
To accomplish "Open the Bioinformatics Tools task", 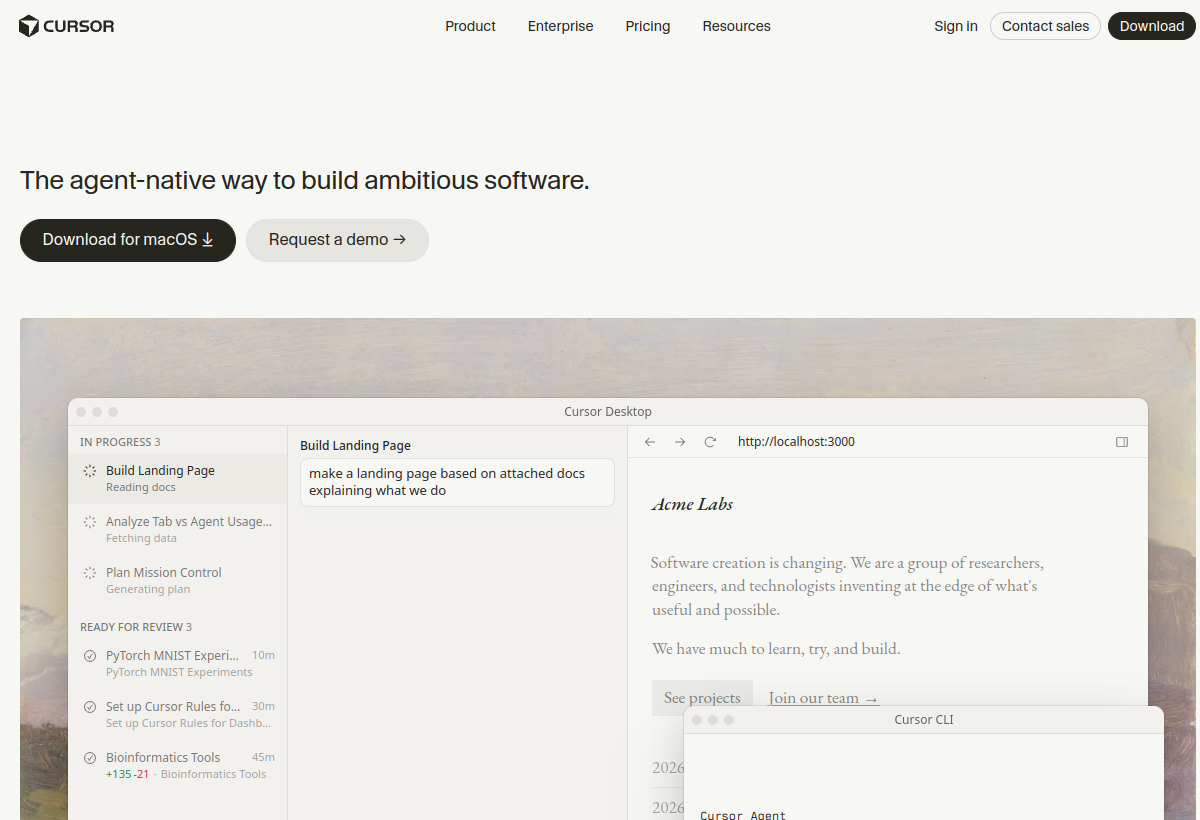I will click(178, 765).
